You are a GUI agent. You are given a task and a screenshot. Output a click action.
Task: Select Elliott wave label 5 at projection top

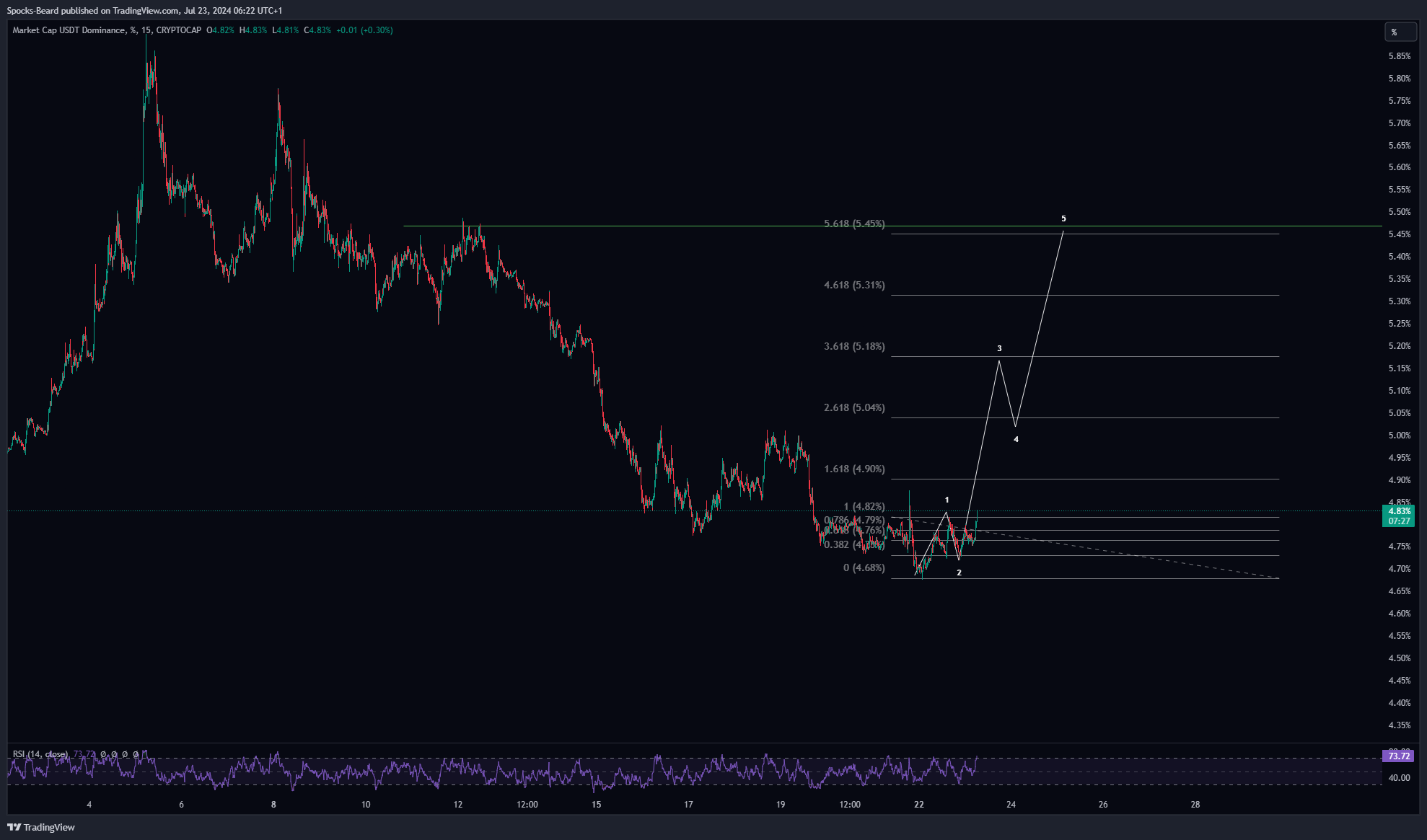tap(1063, 218)
